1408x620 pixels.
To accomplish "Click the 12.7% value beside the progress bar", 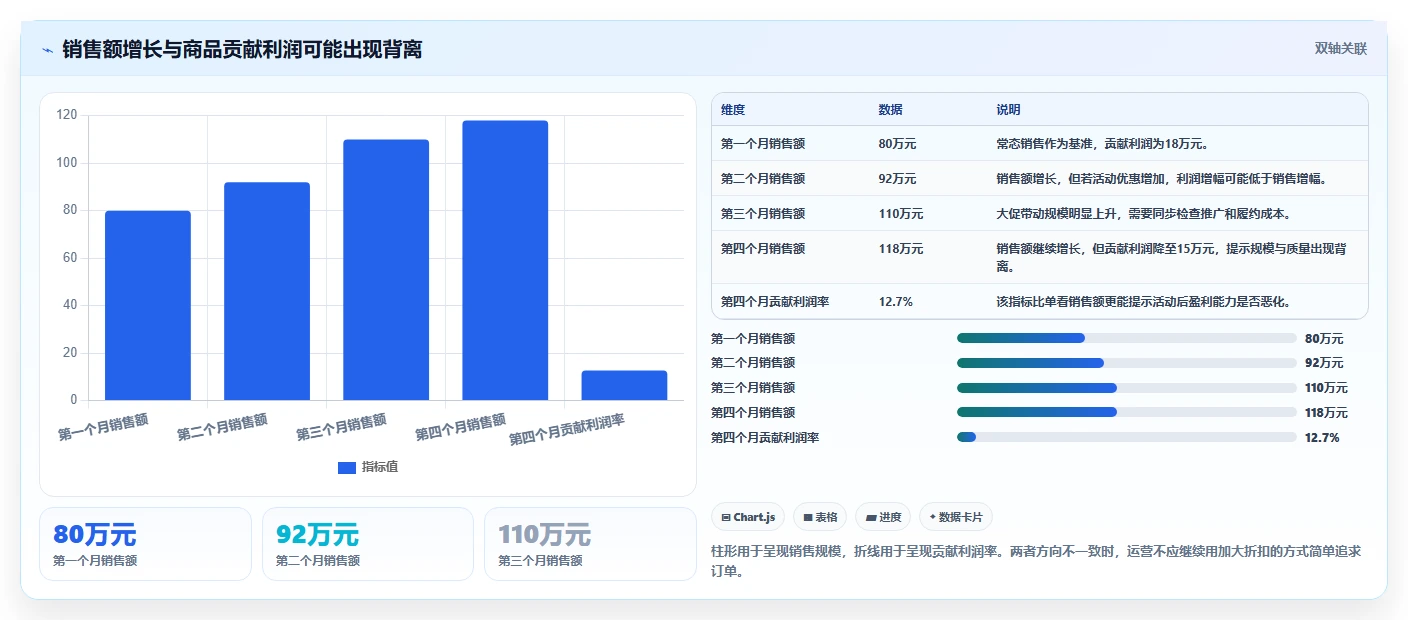I will point(1322,437).
